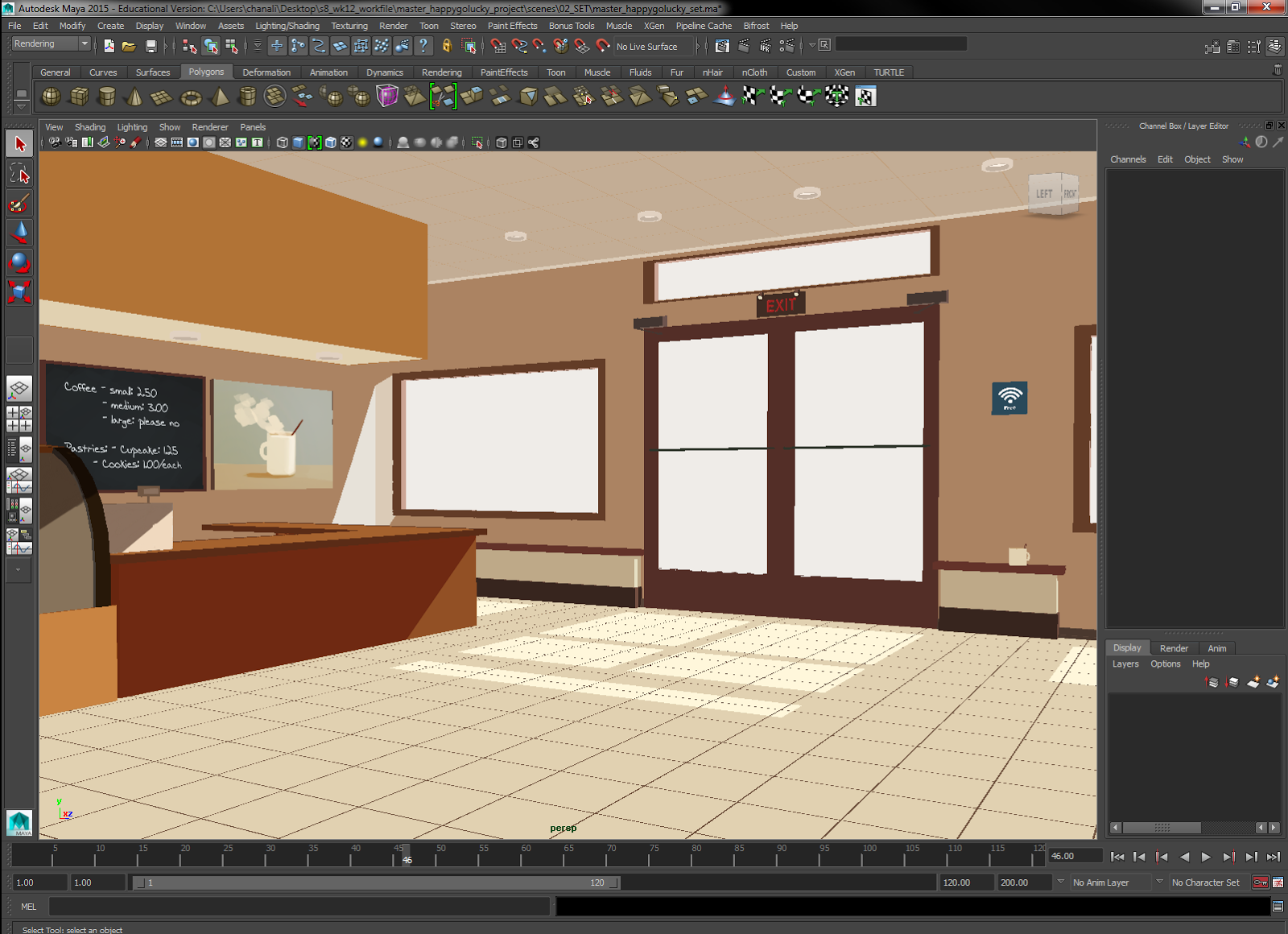Create a polygon sphere from shelf
This screenshot has height=934, width=1288.
(x=52, y=97)
